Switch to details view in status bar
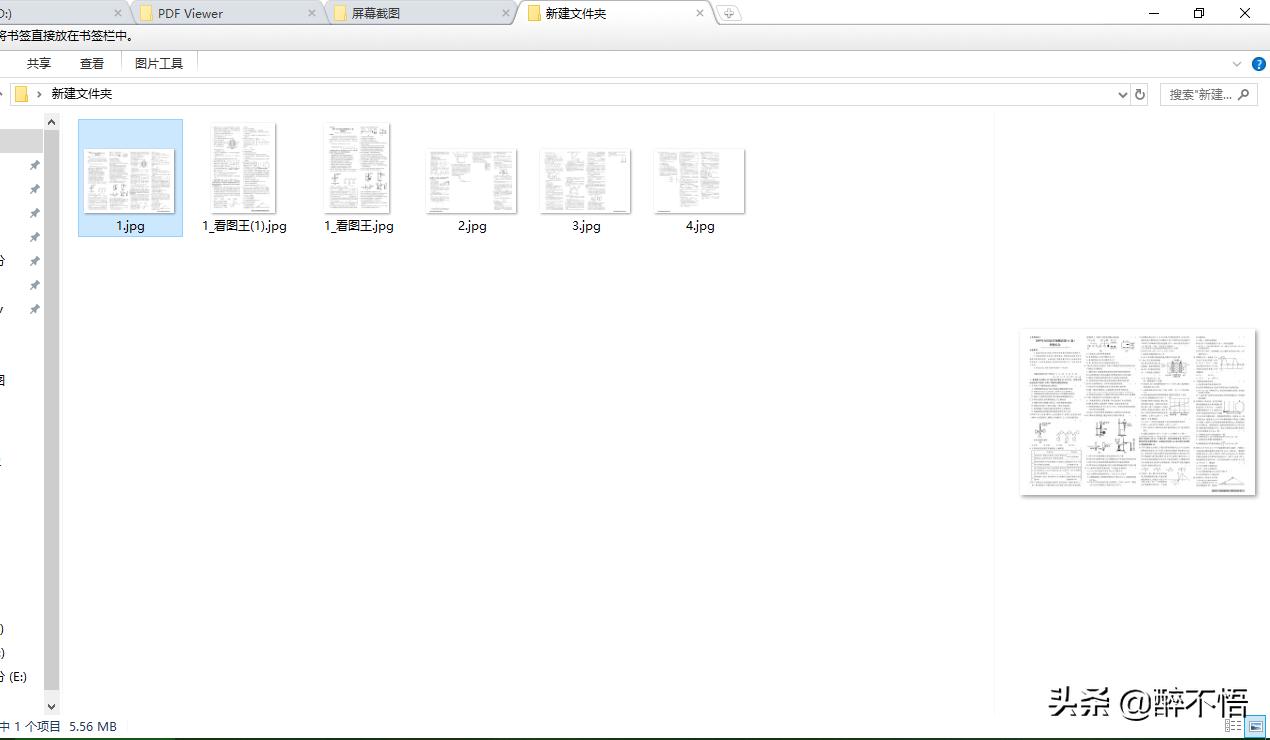1270x740 pixels. (x=1234, y=726)
